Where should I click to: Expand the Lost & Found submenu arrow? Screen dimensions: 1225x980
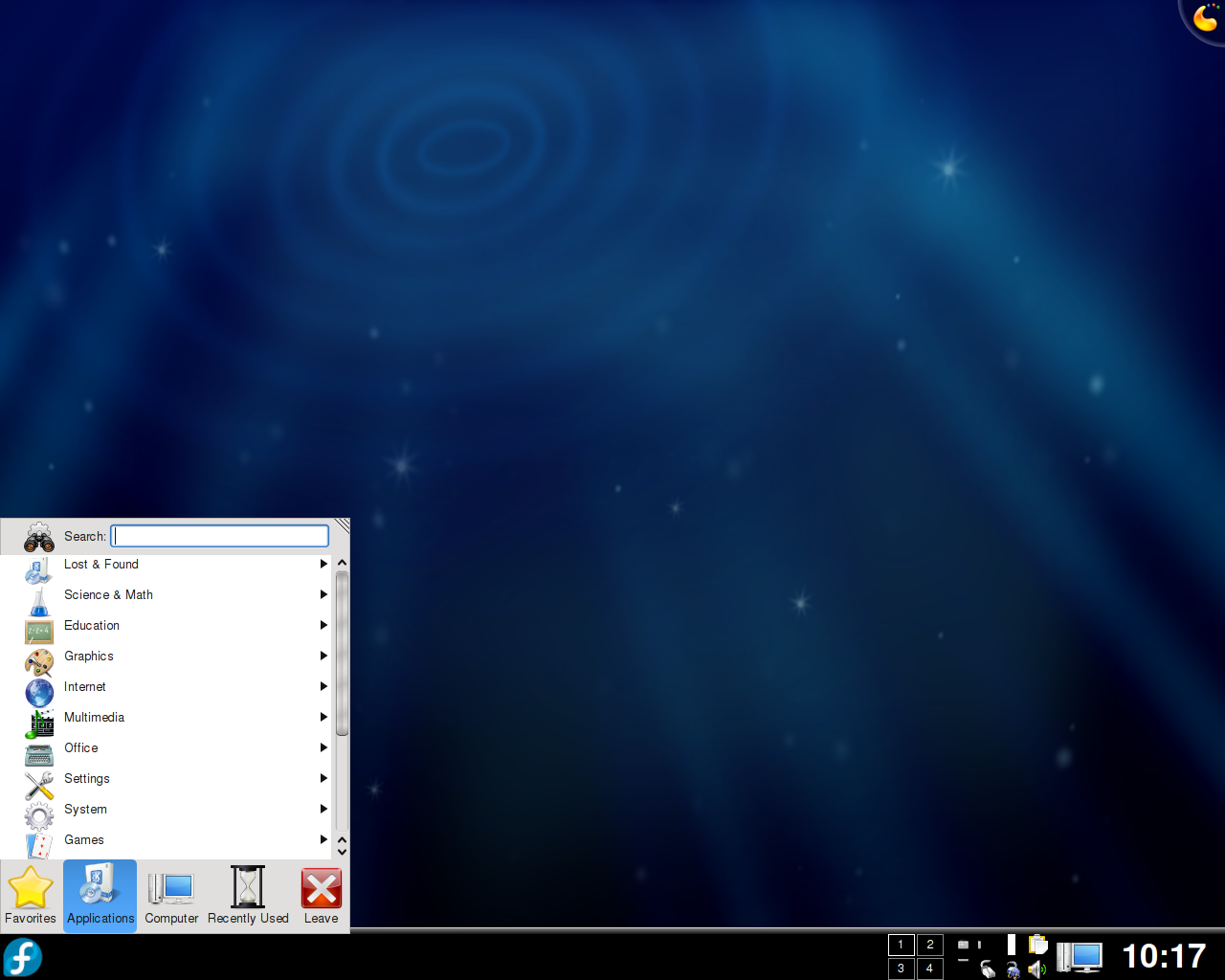(323, 564)
